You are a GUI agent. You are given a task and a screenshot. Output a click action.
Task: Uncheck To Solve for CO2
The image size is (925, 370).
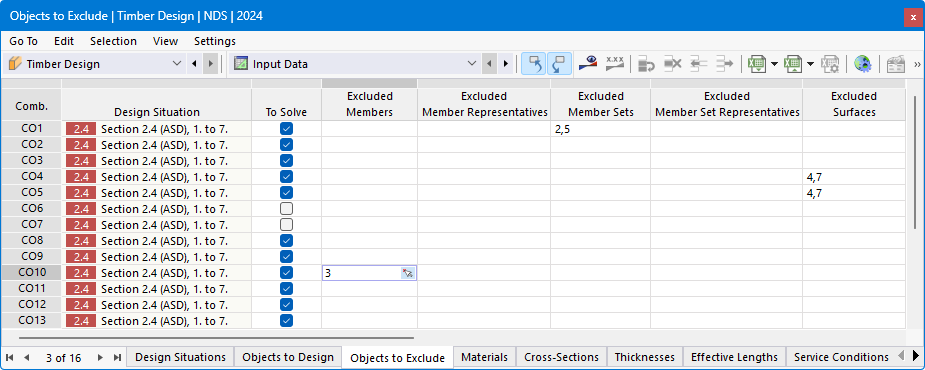point(287,145)
